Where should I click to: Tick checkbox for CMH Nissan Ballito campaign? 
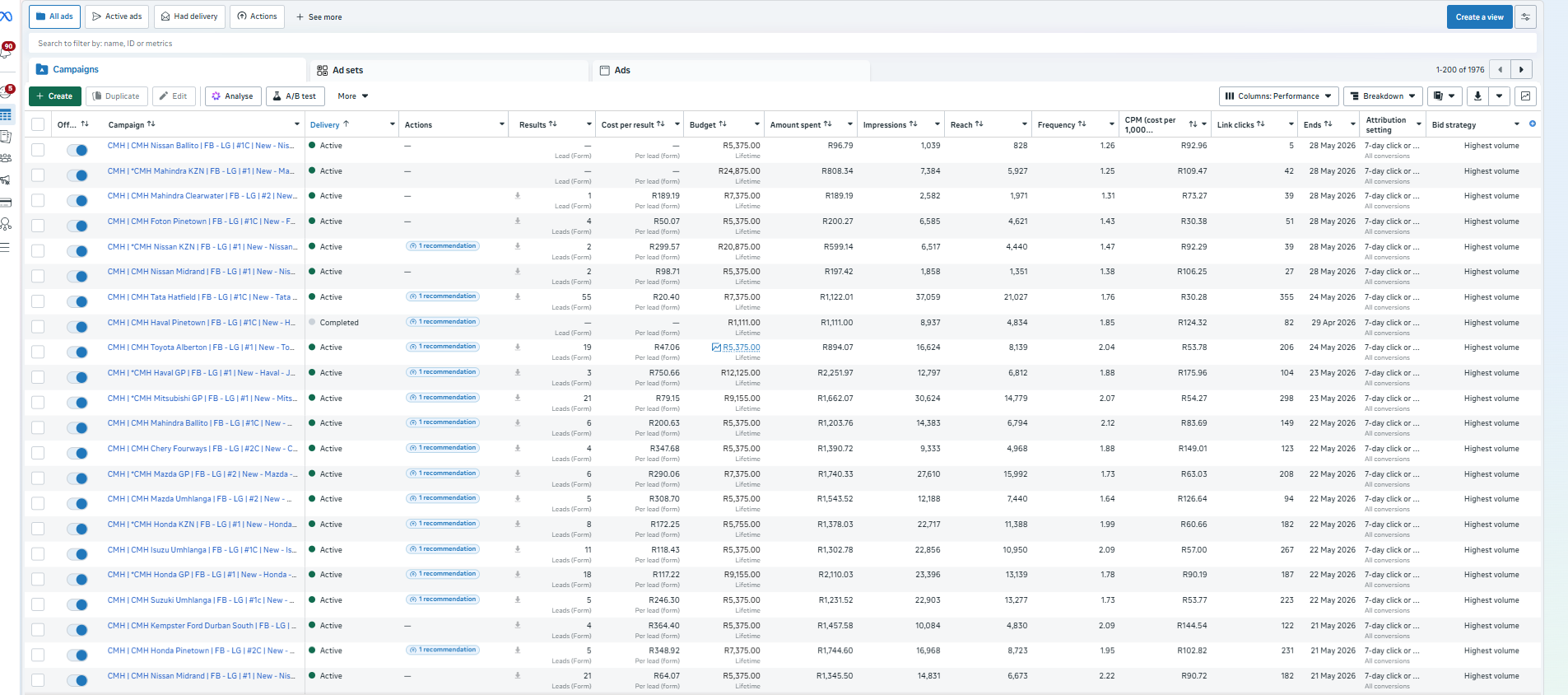coord(38,150)
